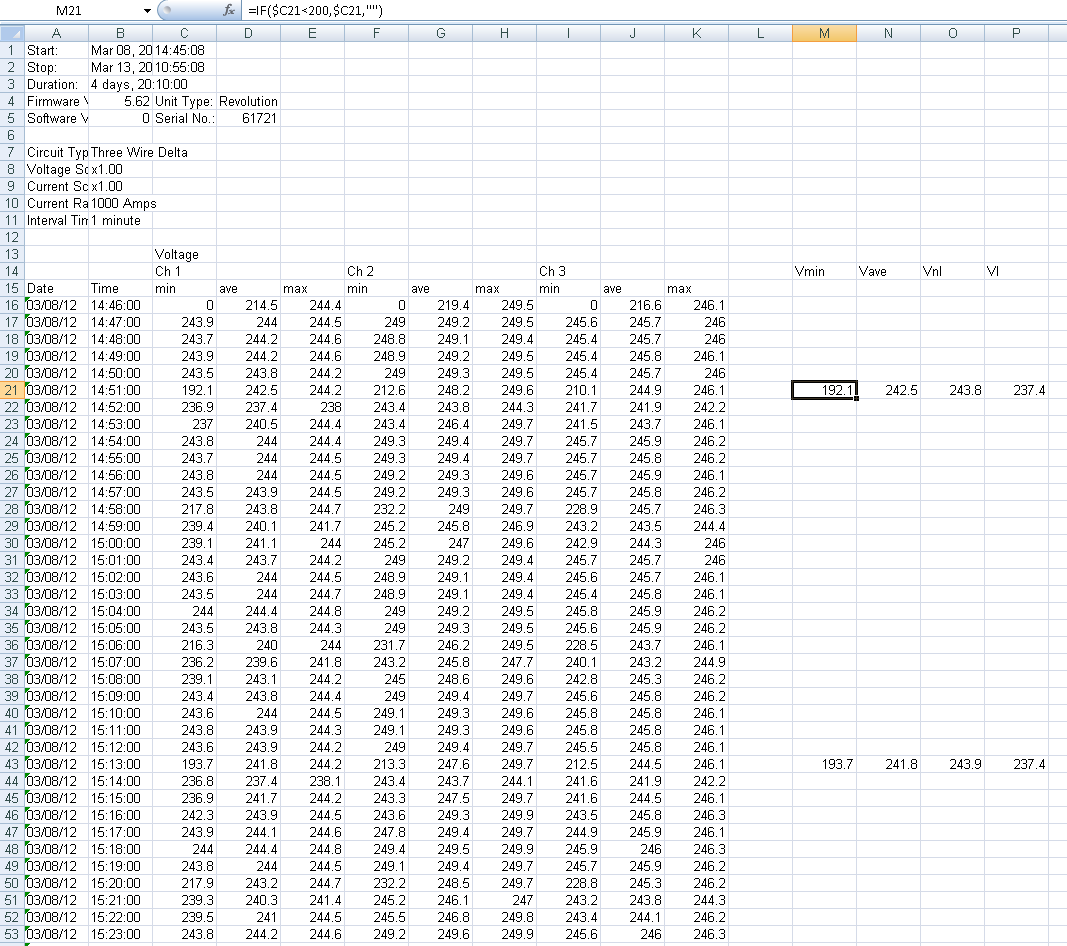Select the 1000 Amps cell
The height and width of the screenshot is (946, 1067).
pyautogui.click(x=121, y=203)
